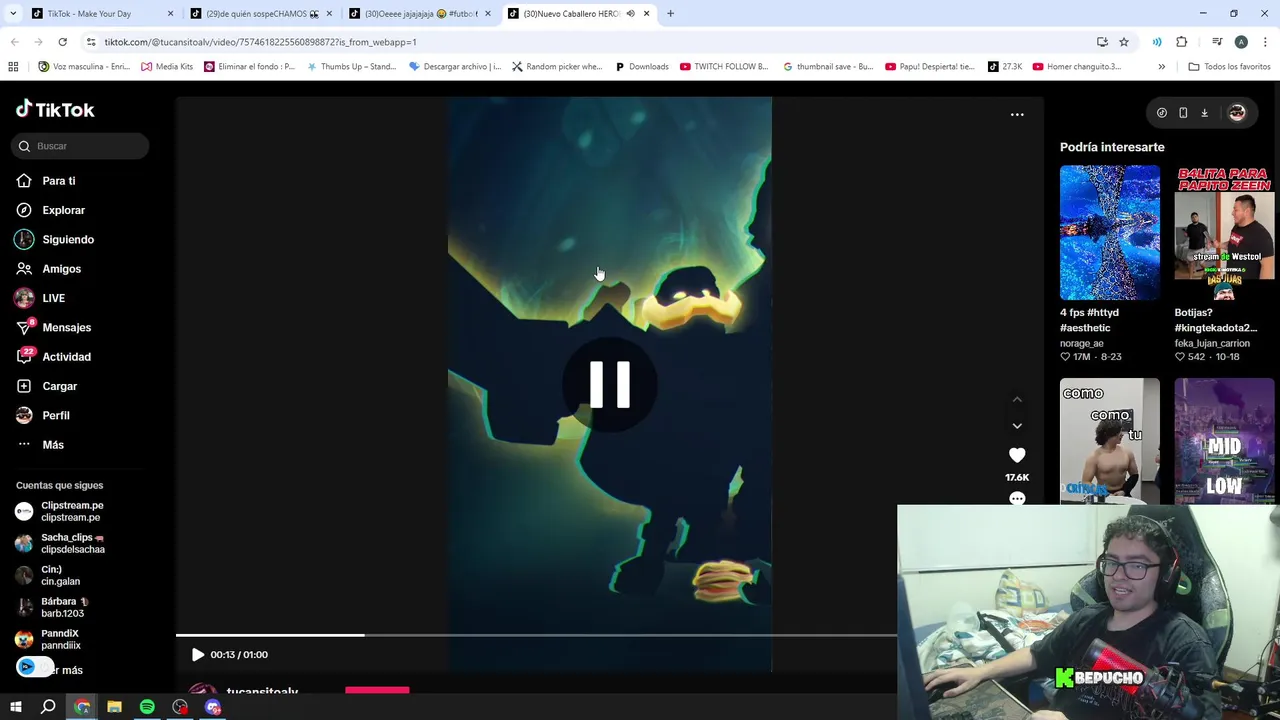The height and width of the screenshot is (720, 1280).
Task: Open Windows taskbar search
Action: point(48,707)
